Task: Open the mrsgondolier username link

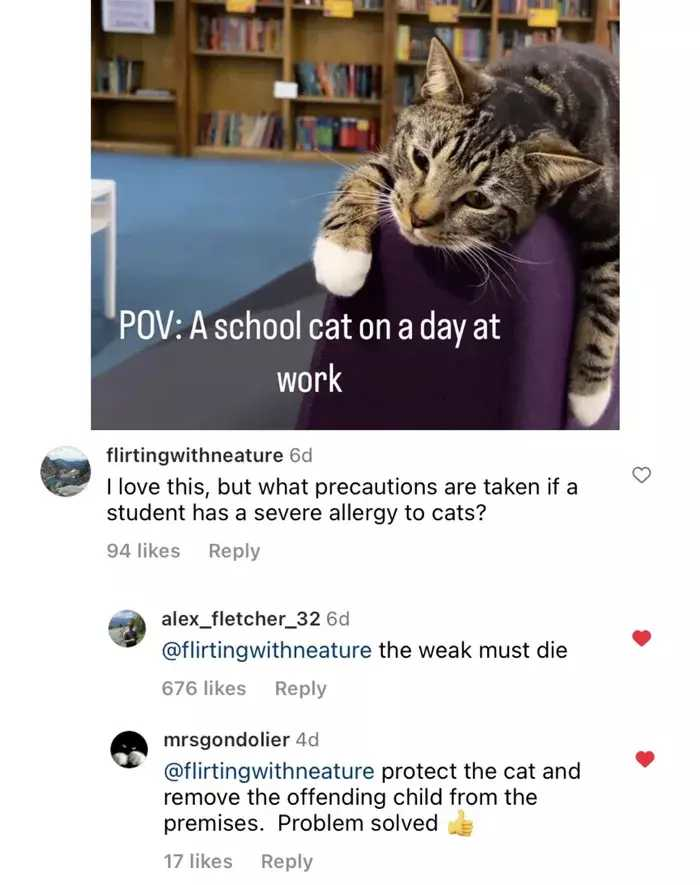Action: tap(226, 739)
